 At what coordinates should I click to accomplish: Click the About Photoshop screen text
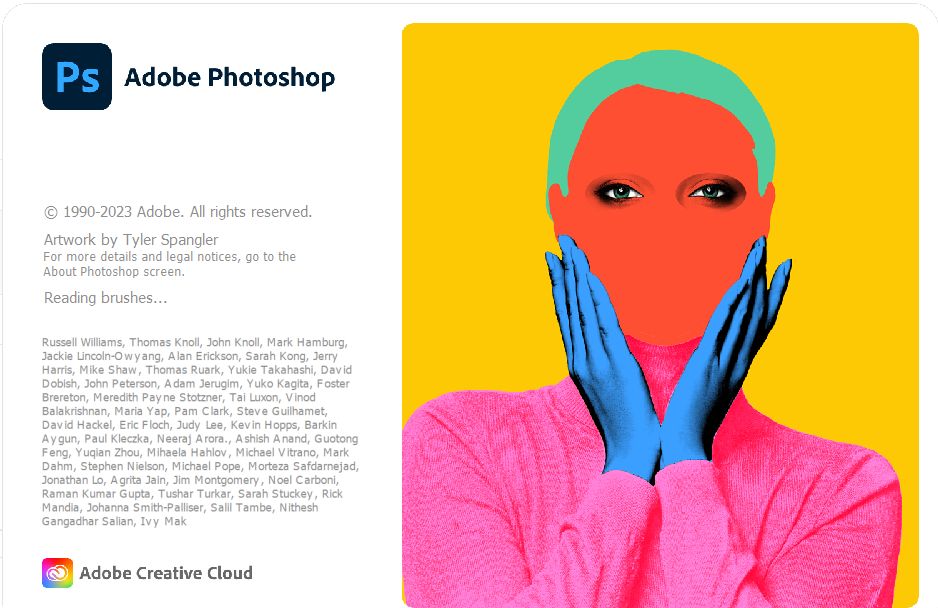[114, 272]
